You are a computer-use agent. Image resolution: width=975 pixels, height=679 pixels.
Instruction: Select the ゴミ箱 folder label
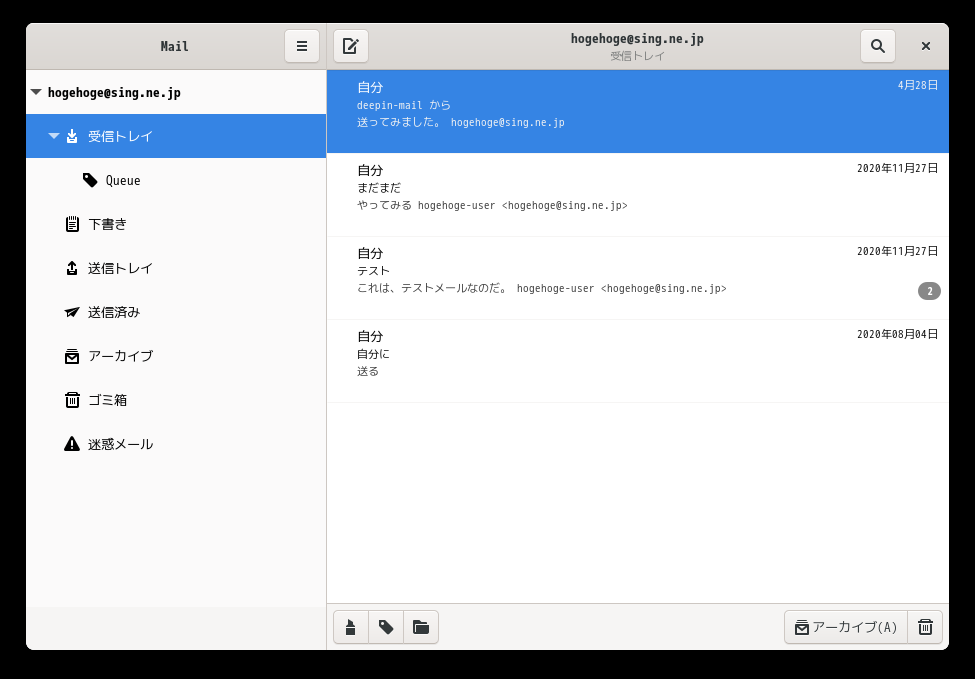click(x=108, y=400)
